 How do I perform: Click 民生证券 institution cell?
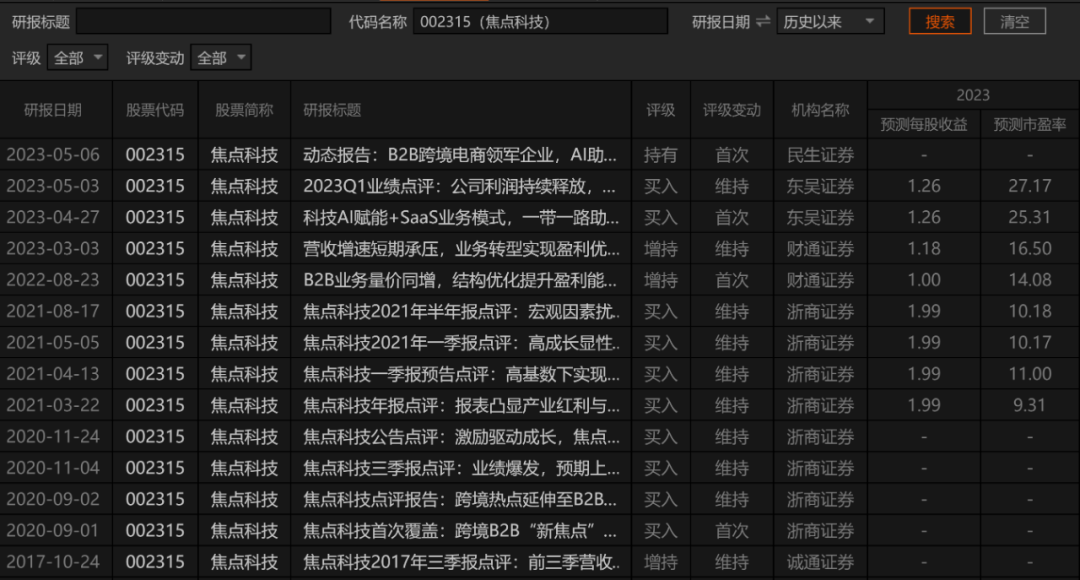(x=820, y=155)
